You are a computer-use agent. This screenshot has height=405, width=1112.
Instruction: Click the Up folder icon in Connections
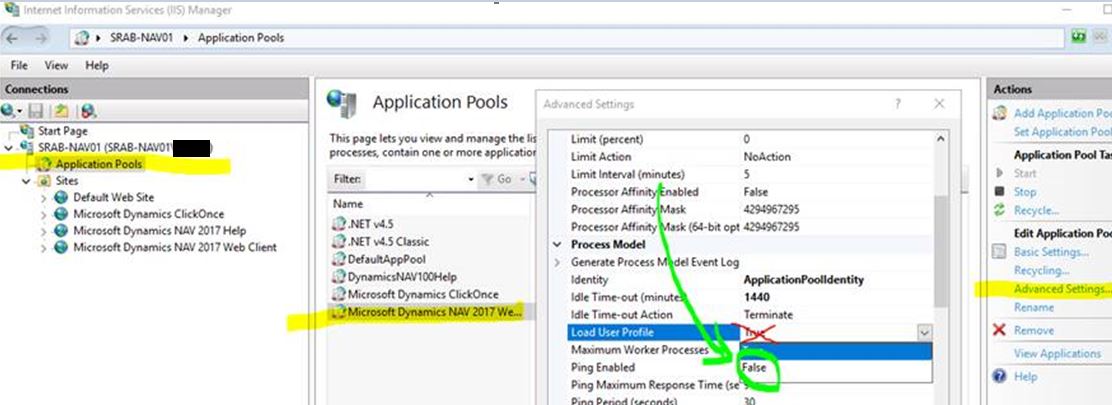coord(62,111)
